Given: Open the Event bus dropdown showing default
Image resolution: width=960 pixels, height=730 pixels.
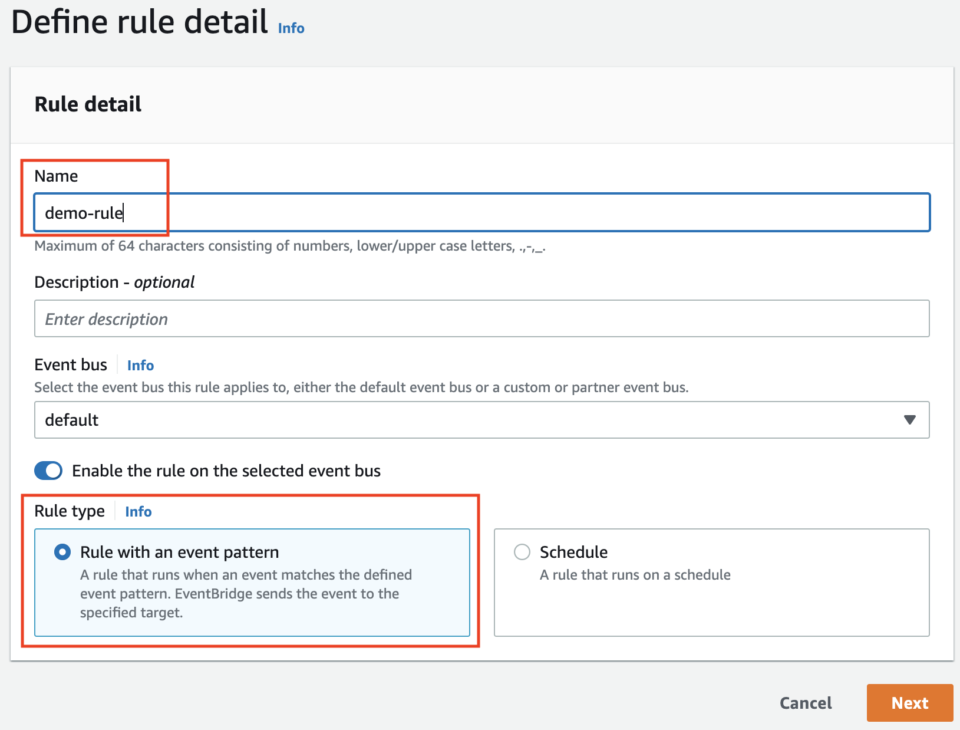Looking at the screenshot, I should click(481, 420).
